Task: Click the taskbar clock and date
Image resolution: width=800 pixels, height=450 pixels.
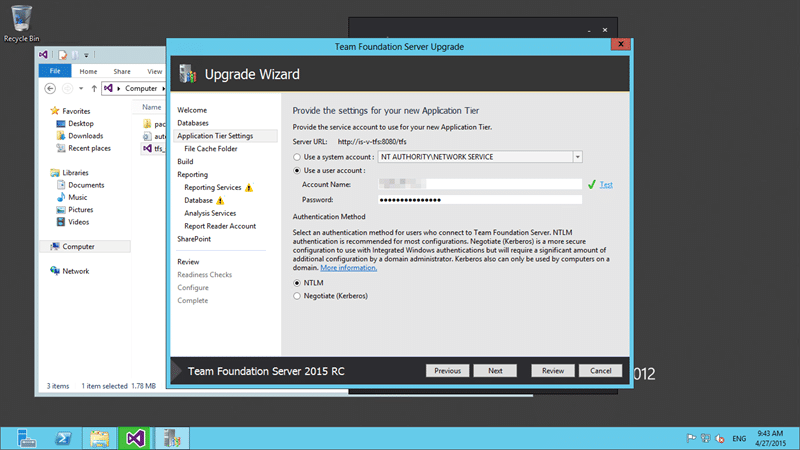Action: point(770,438)
